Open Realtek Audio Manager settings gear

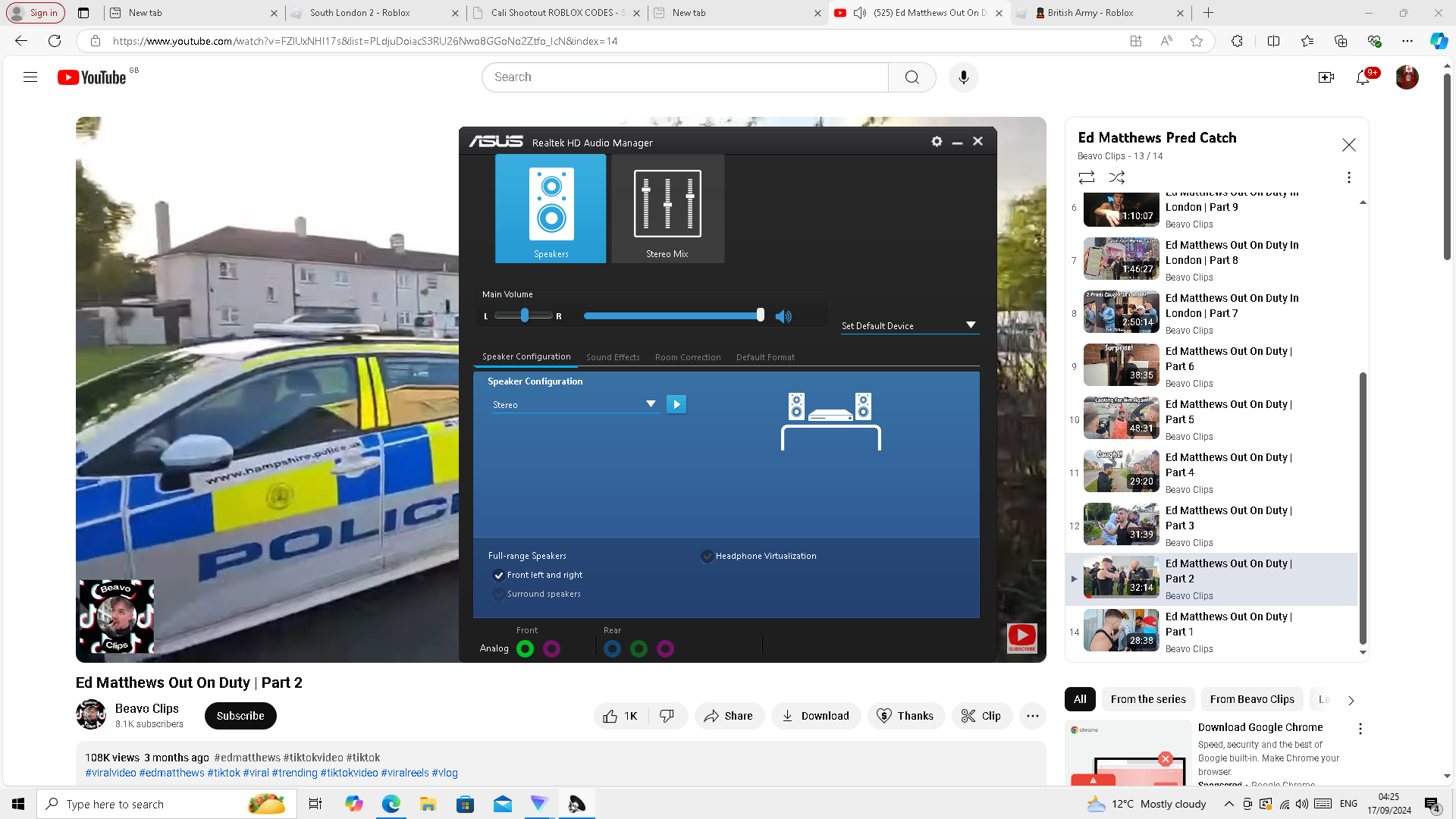(937, 142)
